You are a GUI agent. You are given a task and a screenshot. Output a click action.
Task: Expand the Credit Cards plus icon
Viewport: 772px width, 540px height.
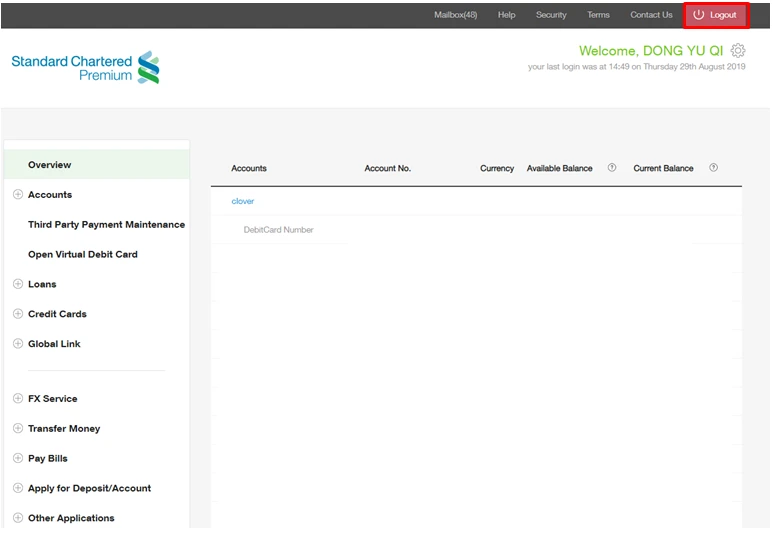18,314
